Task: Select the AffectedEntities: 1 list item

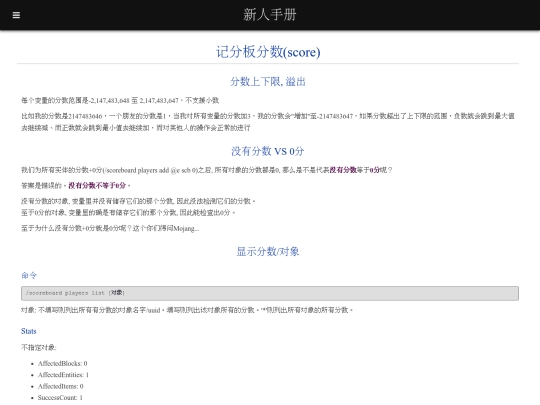Action: [63, 375]
